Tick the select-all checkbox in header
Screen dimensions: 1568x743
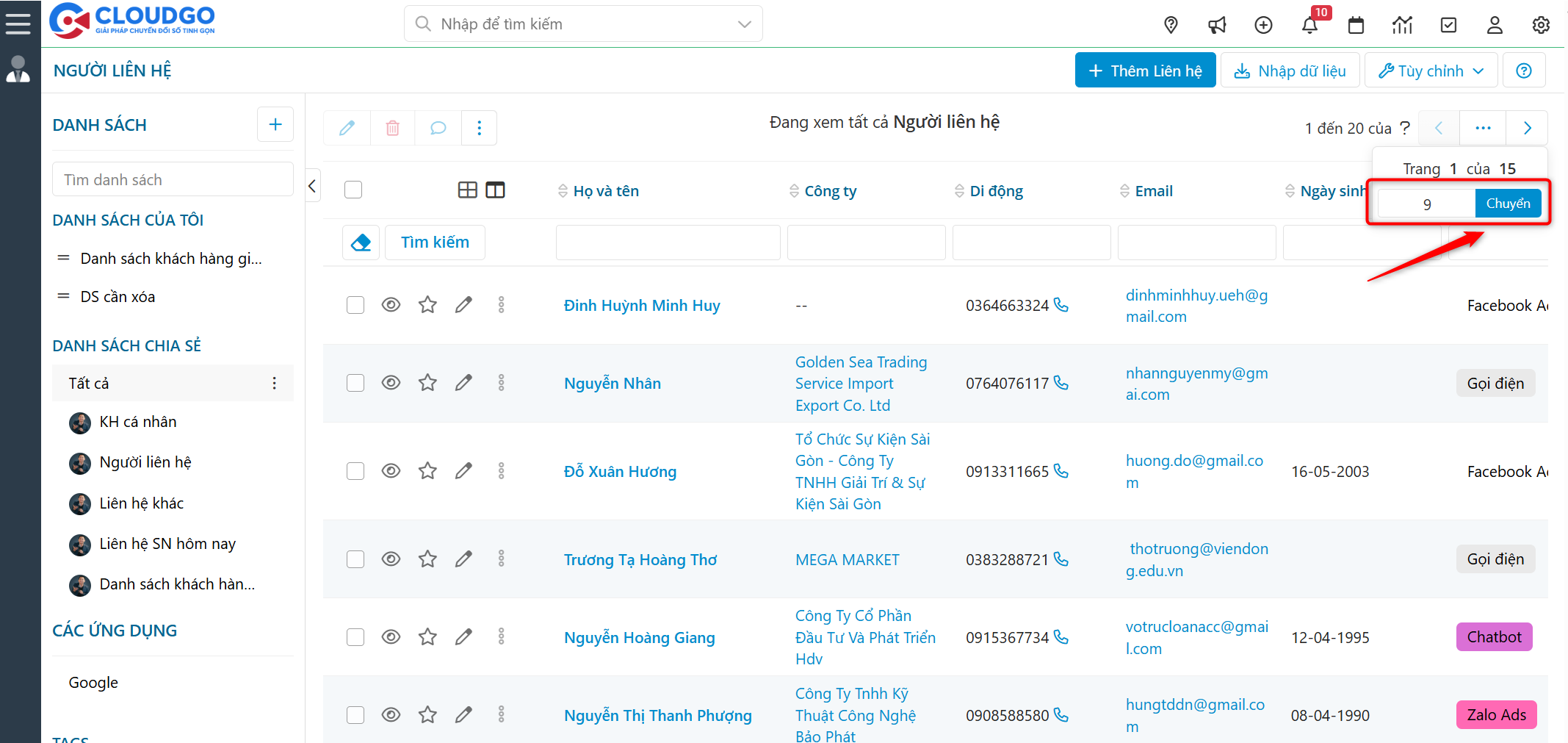point(353,190)
